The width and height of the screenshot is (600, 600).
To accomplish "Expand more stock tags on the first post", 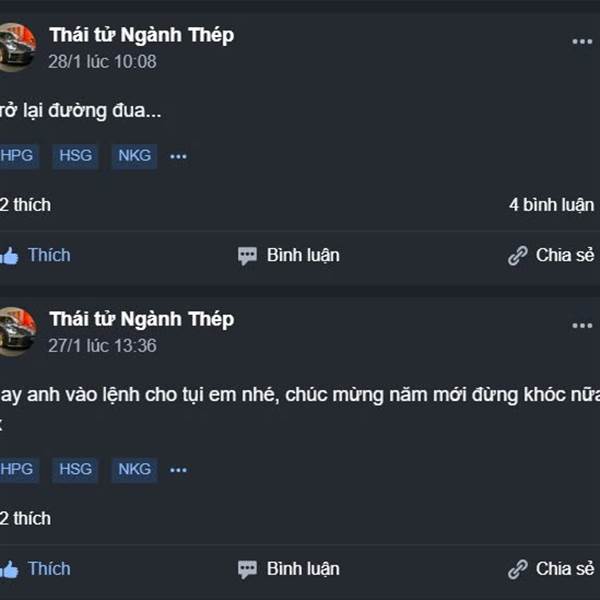I will [178, 157].
